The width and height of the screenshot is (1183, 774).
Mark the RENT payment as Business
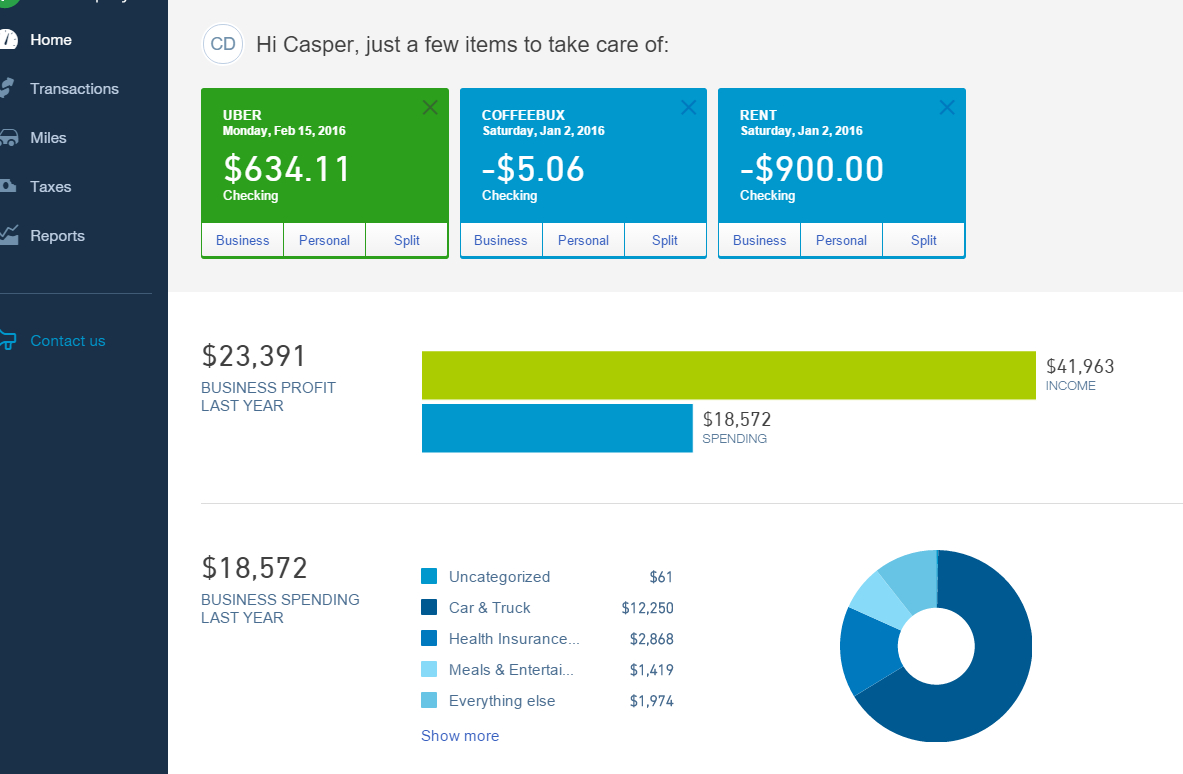click(759, 240)
